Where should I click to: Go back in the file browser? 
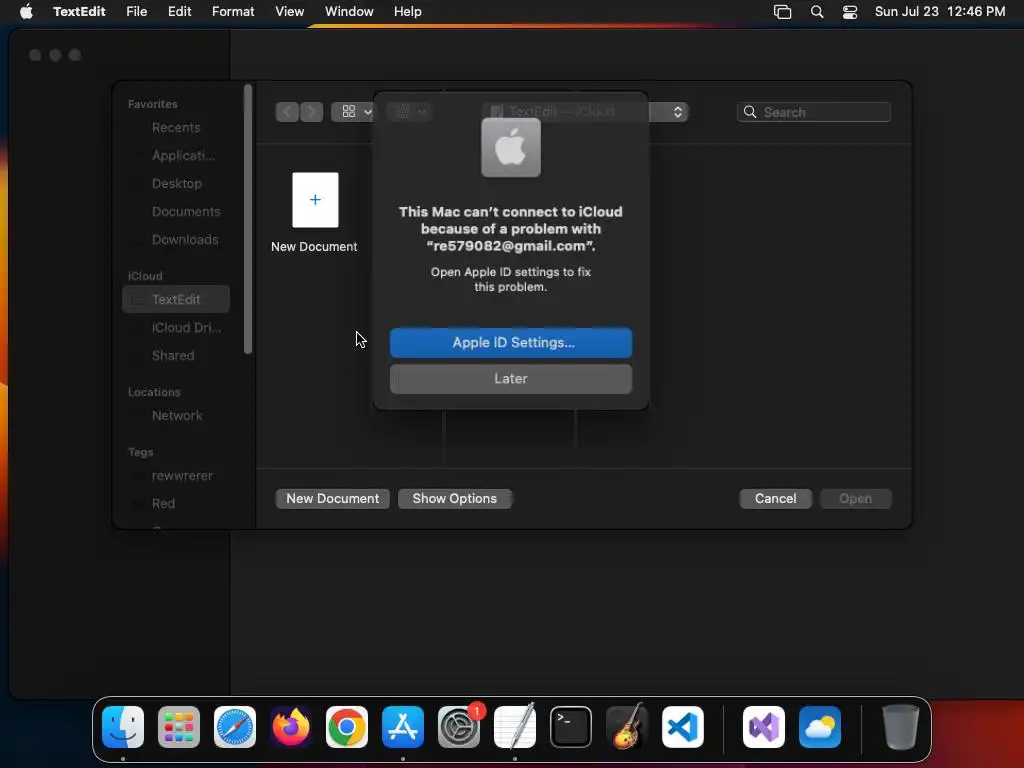point(287,112)
